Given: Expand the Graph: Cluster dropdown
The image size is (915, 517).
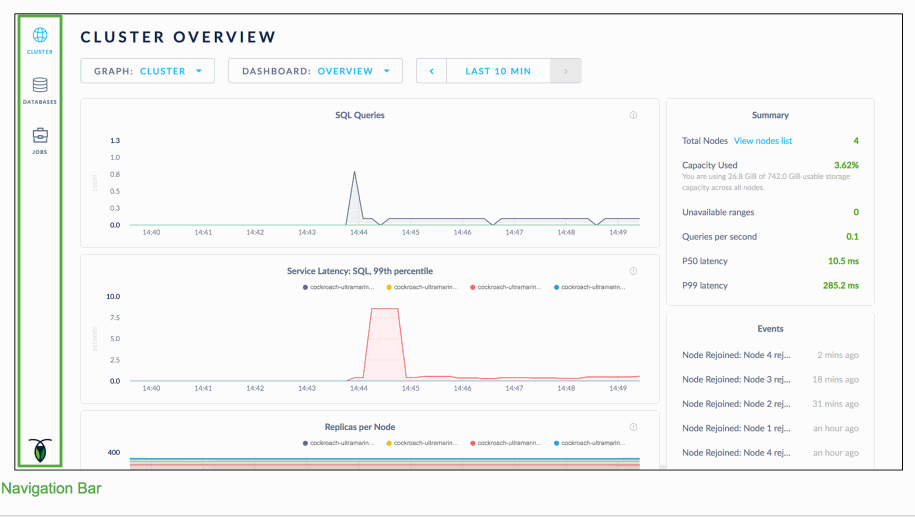Looking at the screenshot, I should tap(148, 71).
